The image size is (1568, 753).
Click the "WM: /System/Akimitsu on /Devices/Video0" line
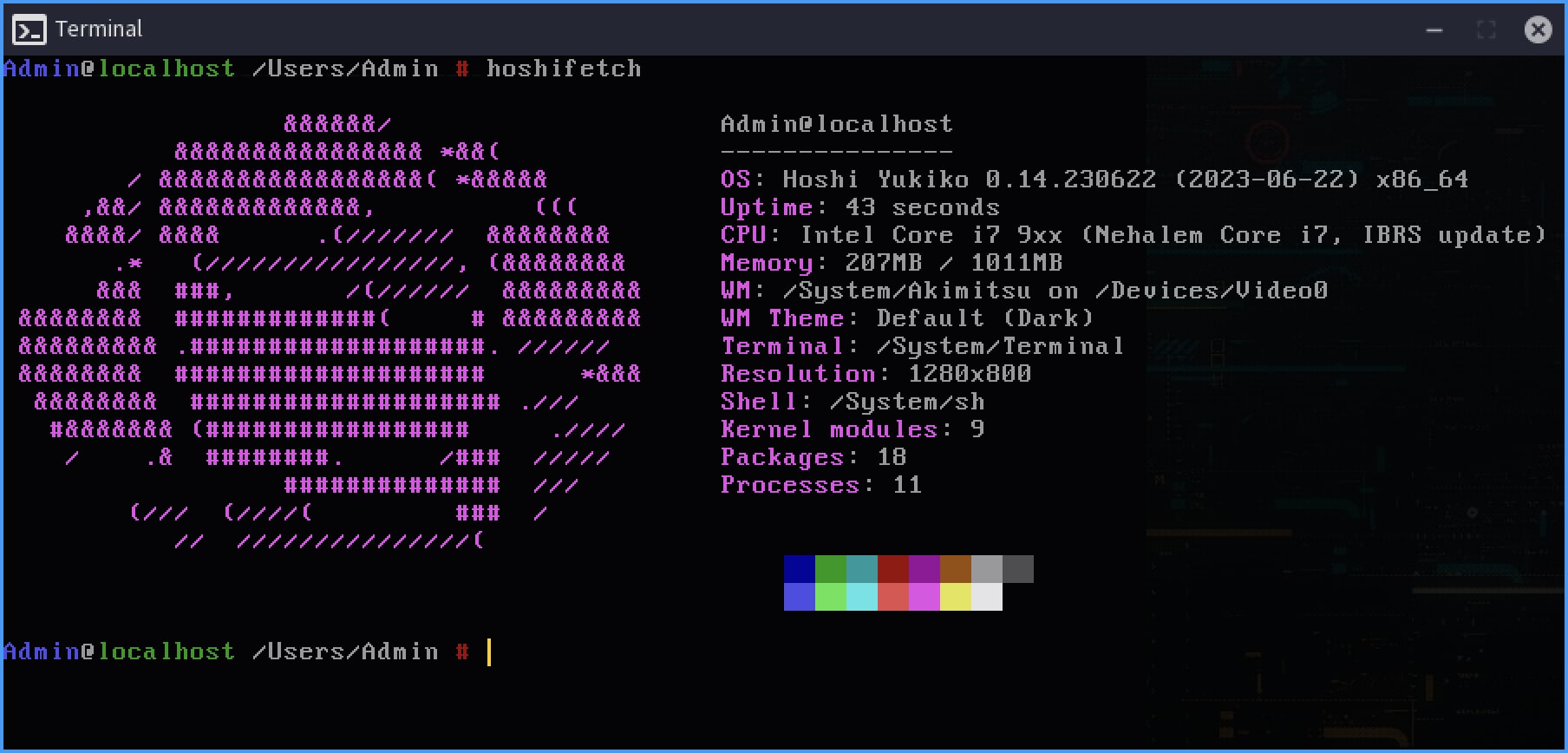[1024, 291]
